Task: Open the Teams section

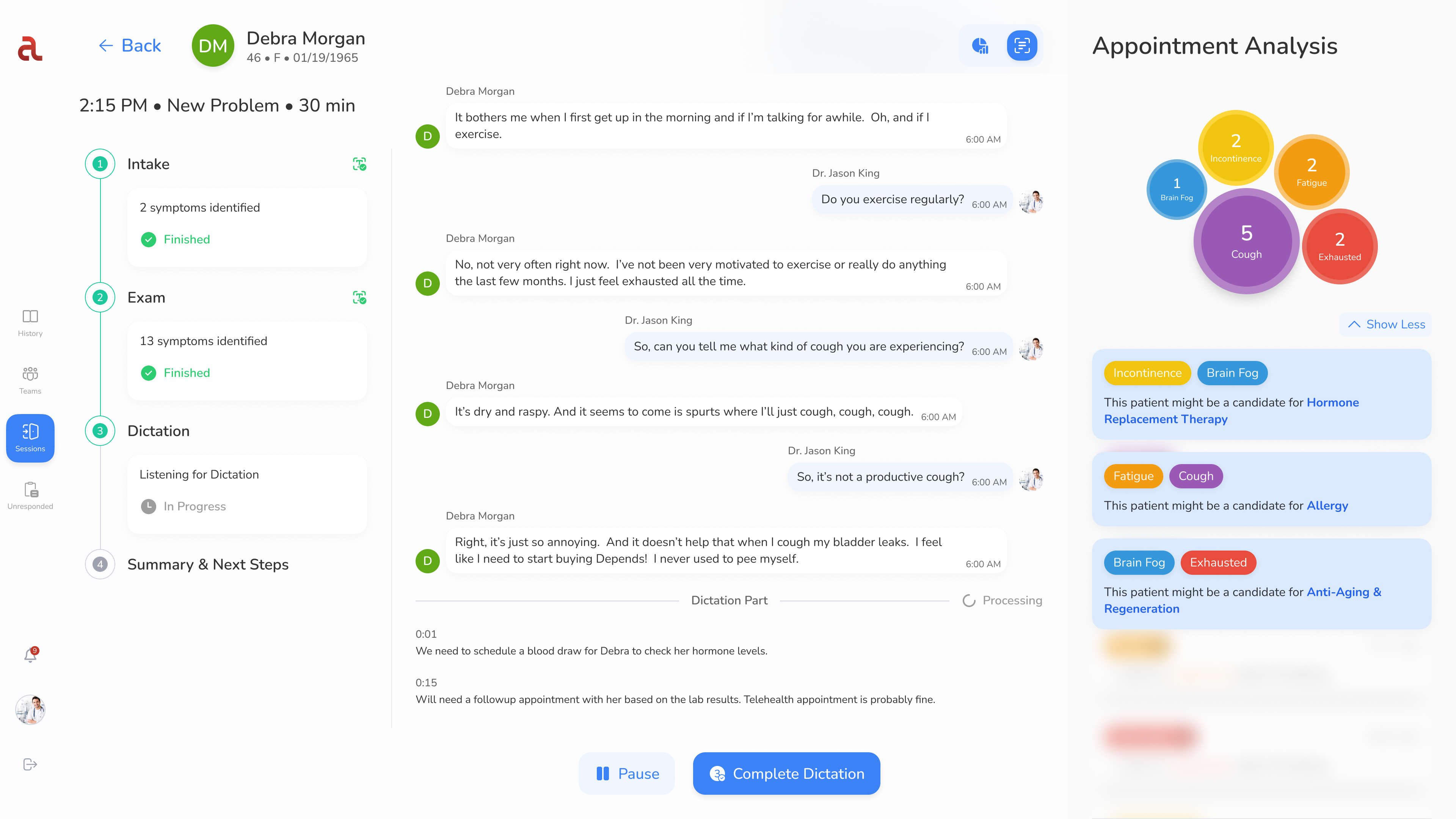Action: [30, 380]
